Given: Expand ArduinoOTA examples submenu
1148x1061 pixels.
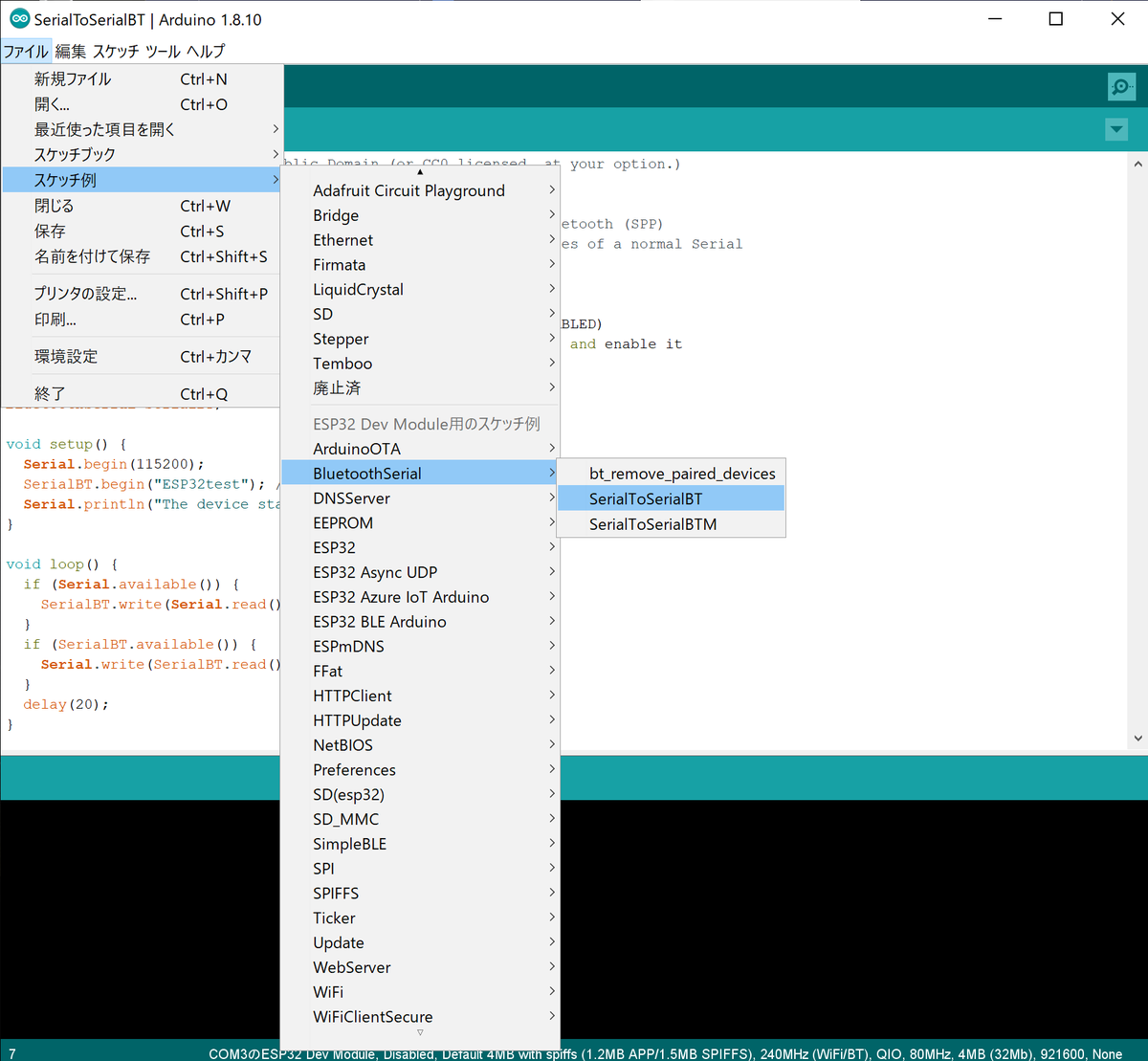Looking at the screenshot, I should pyautogui.click(x=420, y=449).
